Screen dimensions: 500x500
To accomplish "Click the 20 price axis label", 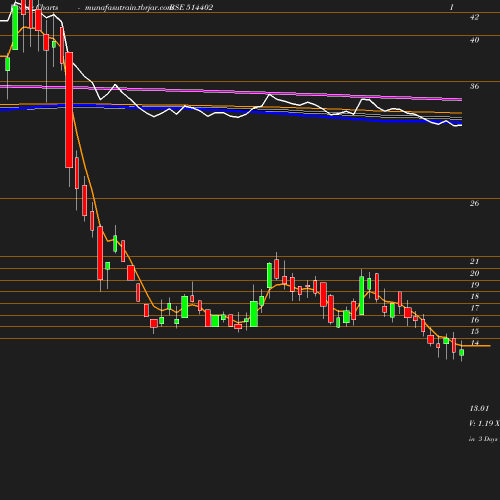I will [x=474, y=273].
